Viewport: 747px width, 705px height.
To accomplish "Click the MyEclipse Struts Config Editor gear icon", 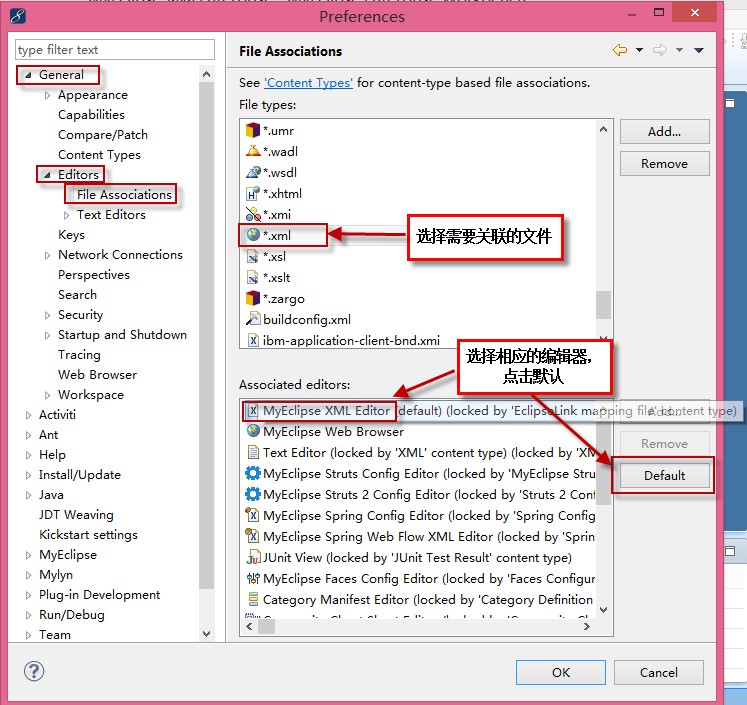I will click(252, 473).
